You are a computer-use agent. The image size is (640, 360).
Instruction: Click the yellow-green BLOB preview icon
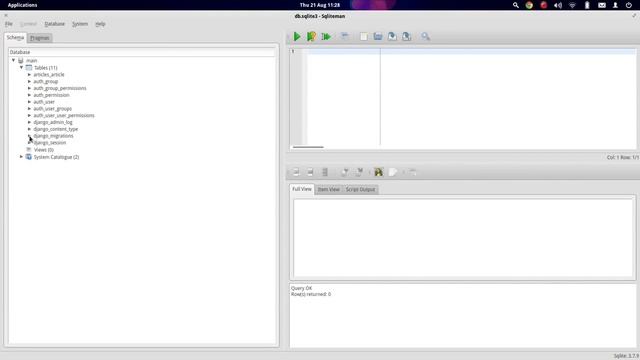click(378, 172)
